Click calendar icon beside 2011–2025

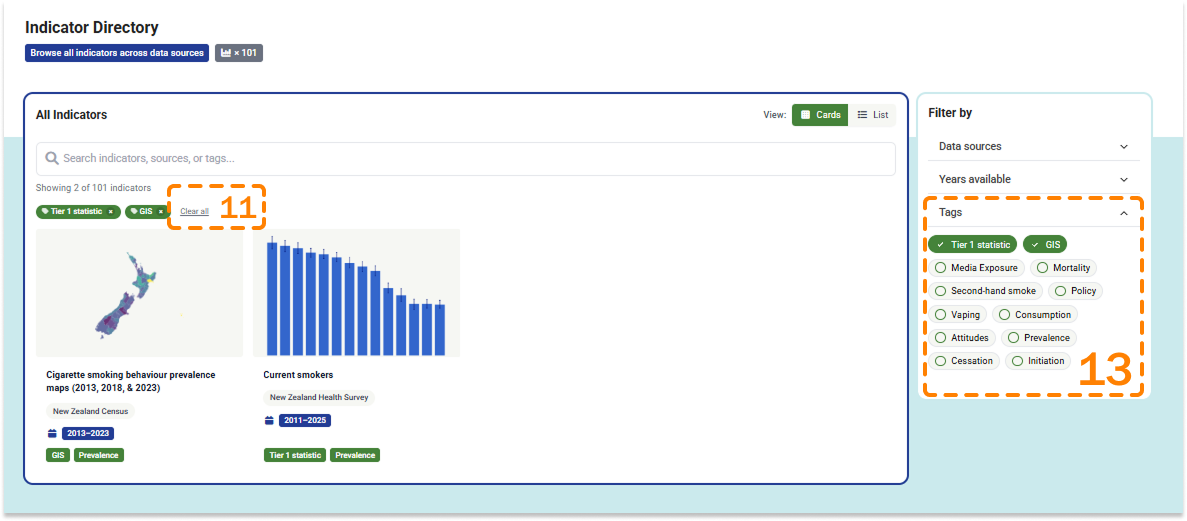pos(269,421)
